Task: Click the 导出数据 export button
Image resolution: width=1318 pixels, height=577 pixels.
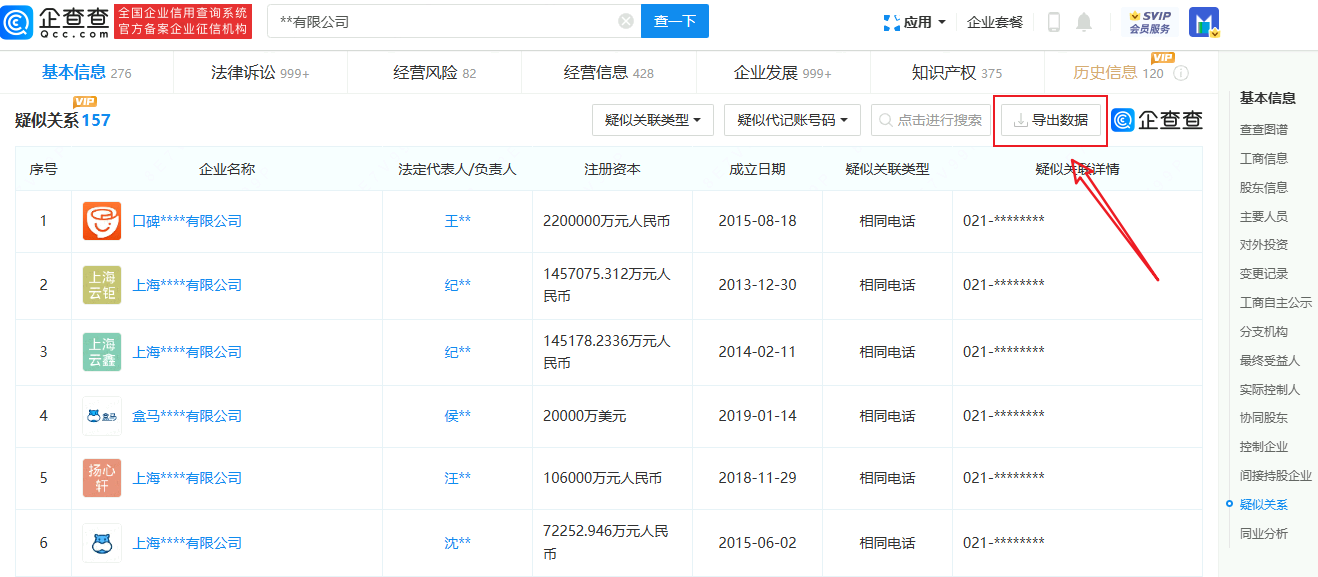Action: pos(1050,120)
